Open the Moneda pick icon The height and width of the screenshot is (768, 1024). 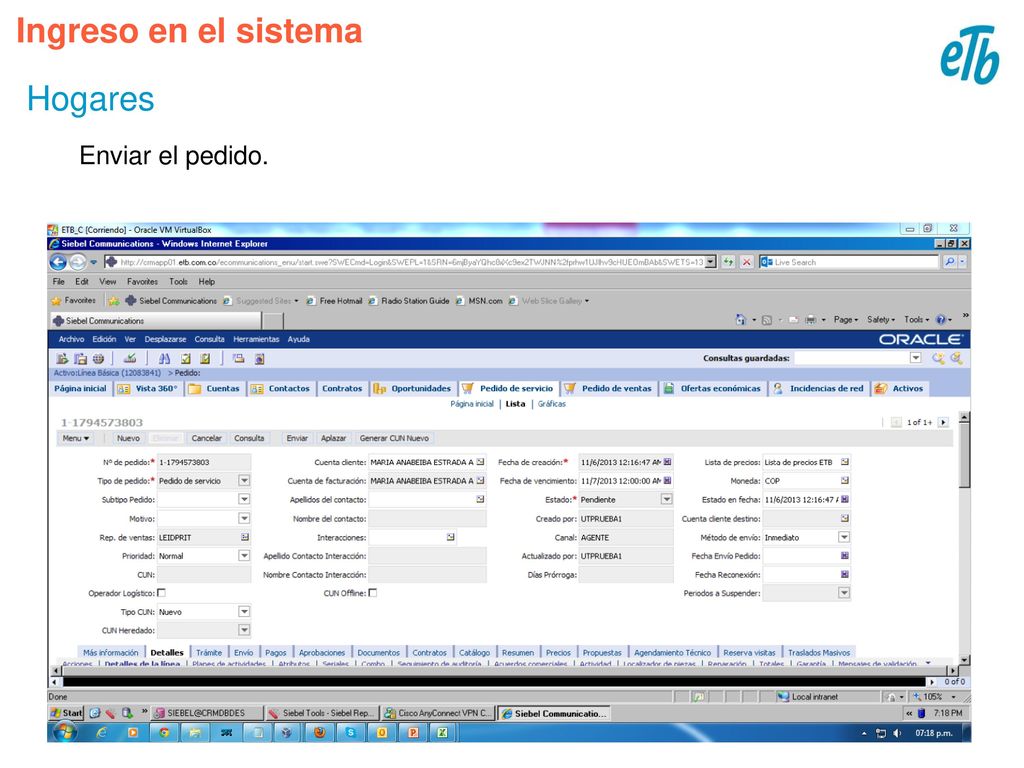pos(844,481)
